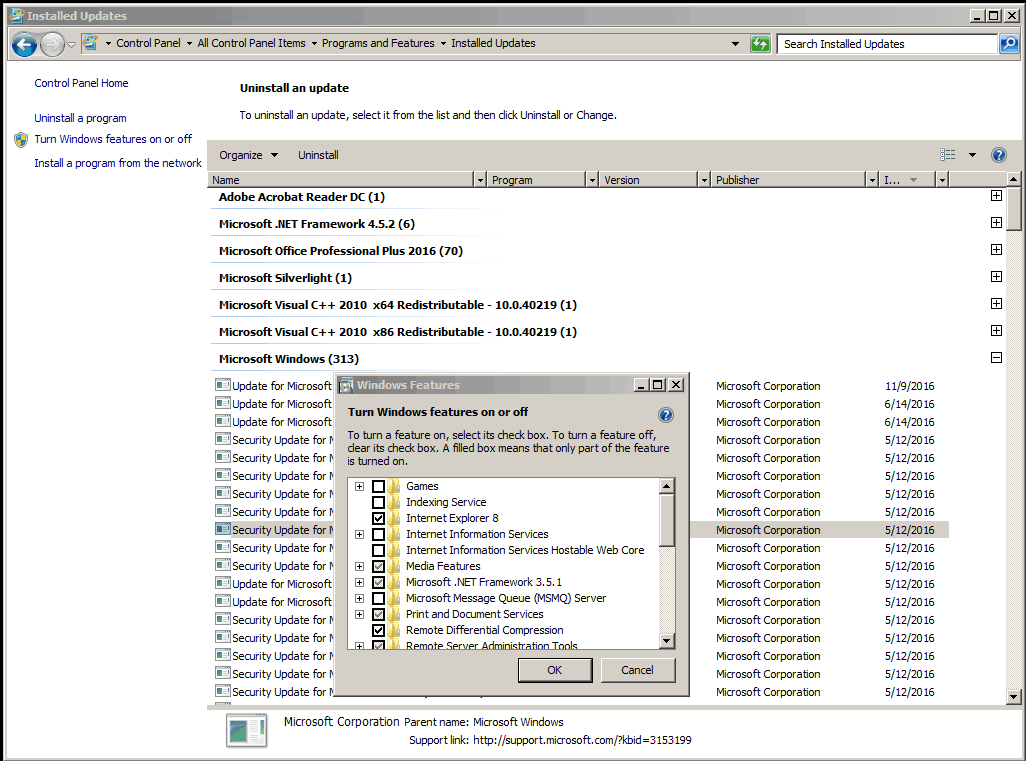Screen dimensions: 1026x761
Task: Click Turn Windows features on or off link
Action: (113, 139)
